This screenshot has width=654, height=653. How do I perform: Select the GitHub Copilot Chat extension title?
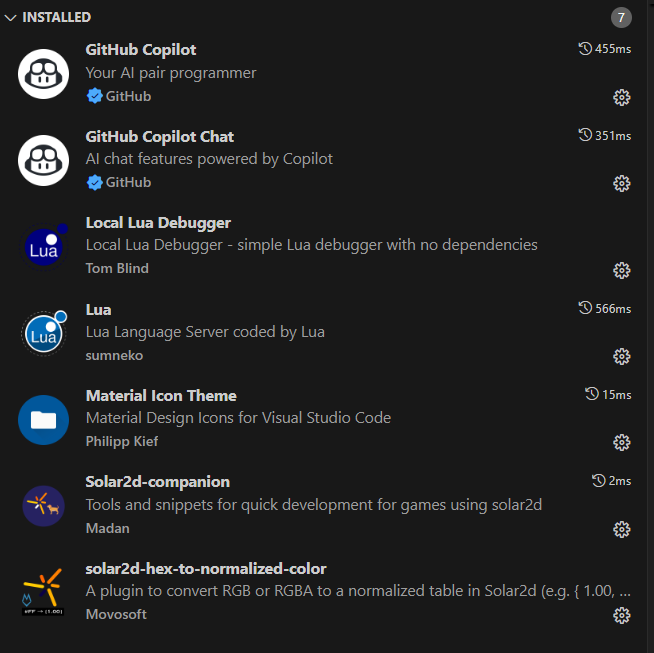[x=160, y=137]
